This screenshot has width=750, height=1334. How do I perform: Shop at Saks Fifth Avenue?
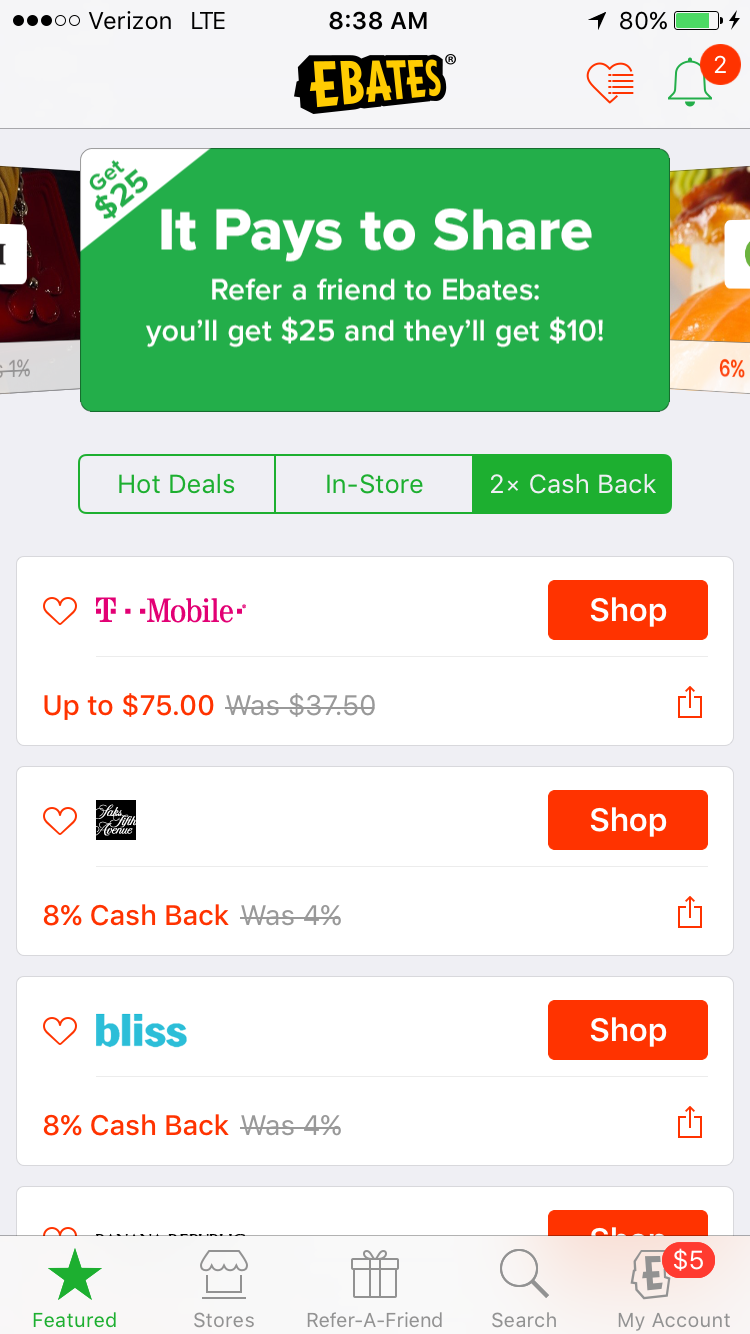click(x=628, y=820)
